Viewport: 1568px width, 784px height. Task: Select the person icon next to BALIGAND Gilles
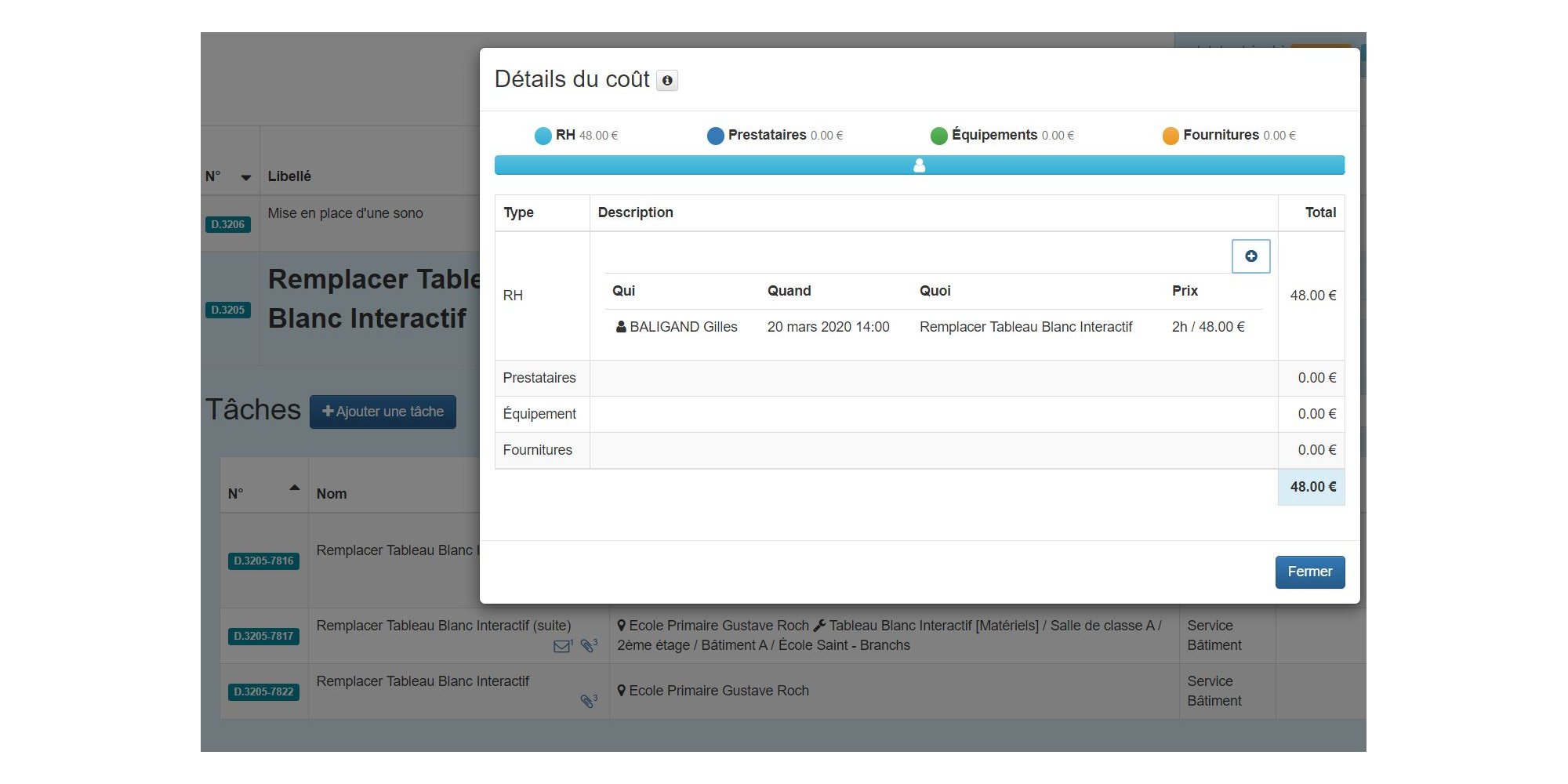(x=621, y=327)
